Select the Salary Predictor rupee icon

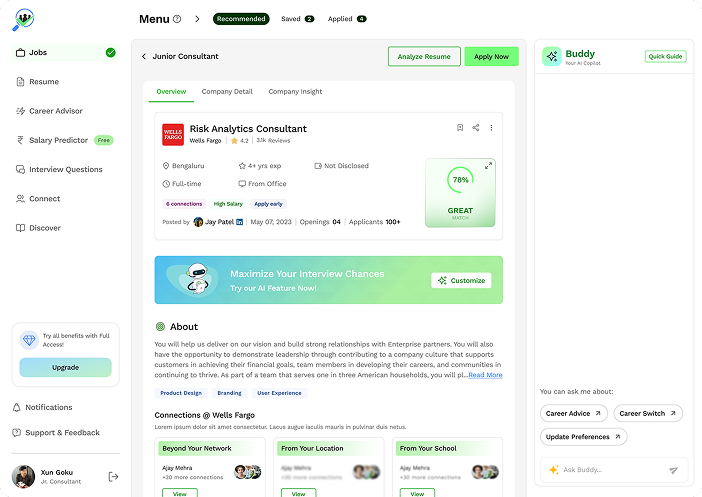pyautogui.click(x=20, y=140)
